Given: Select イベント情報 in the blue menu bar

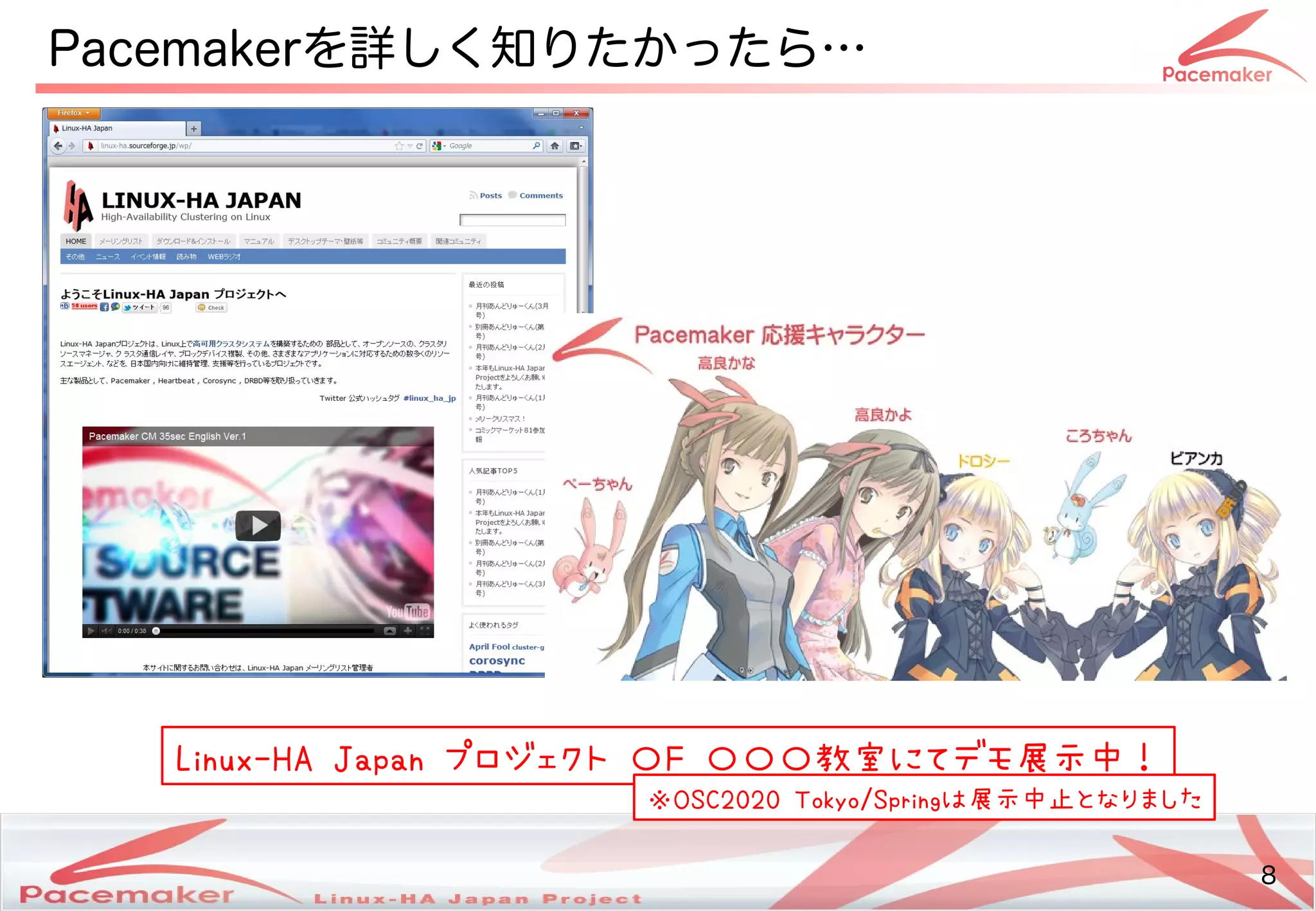Looking at the screenshot, I should 148,256.
